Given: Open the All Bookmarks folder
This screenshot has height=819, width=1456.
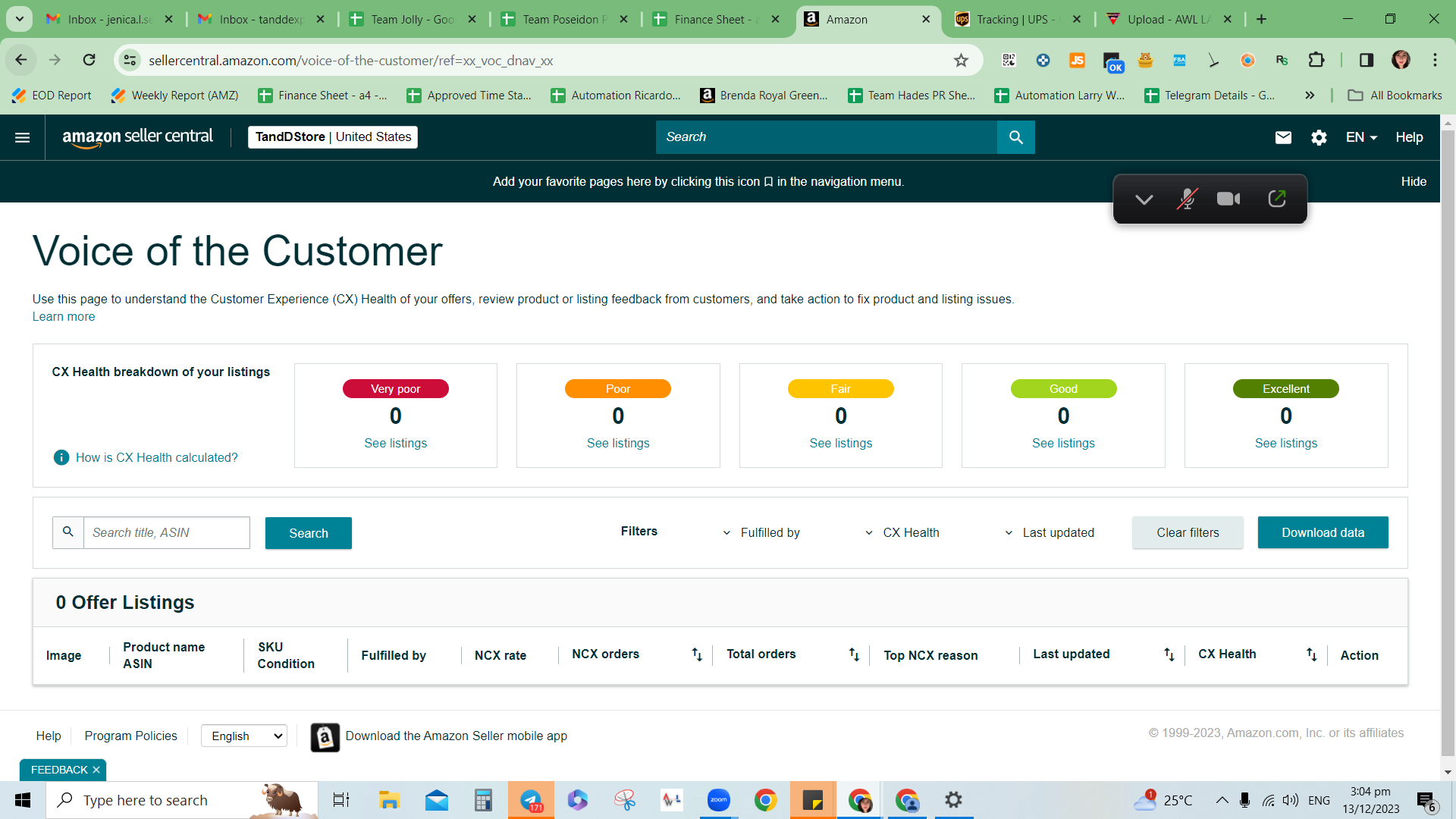Looking at the screenshot, I should tap(1395, 96).
